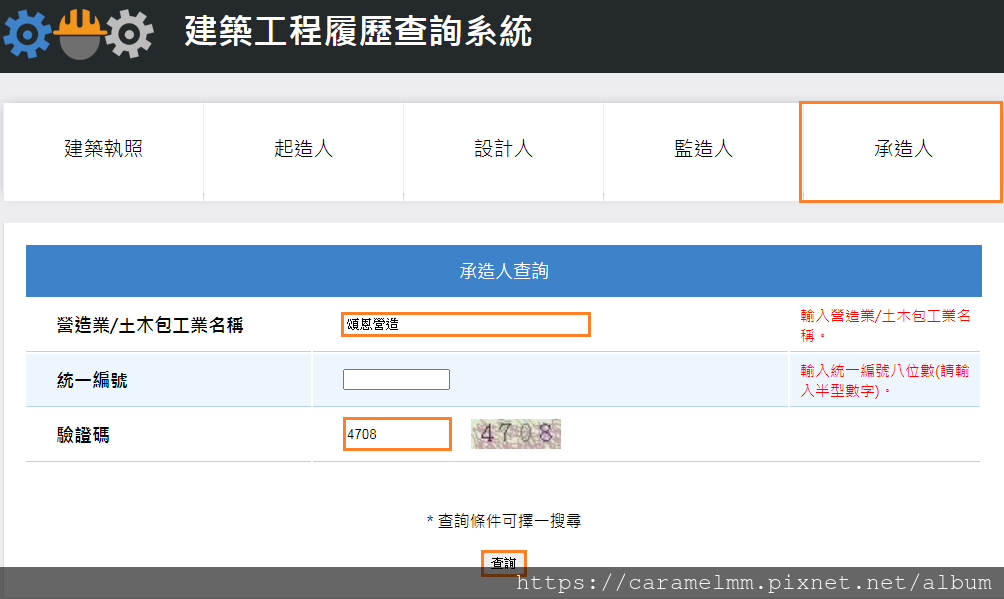Open the 建築執照 tab
This screenshot has height=599, width=1004.
(x=104, y=152)
